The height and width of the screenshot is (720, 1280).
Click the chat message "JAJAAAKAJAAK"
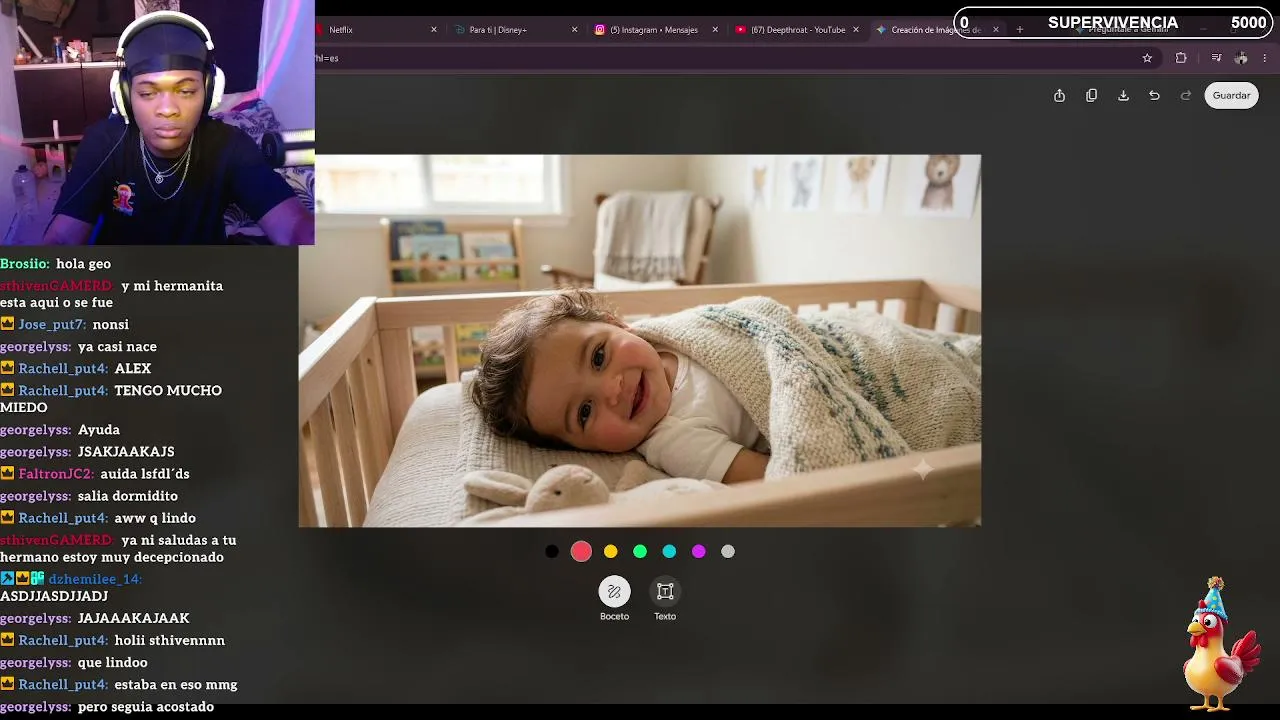pos(134,619)
